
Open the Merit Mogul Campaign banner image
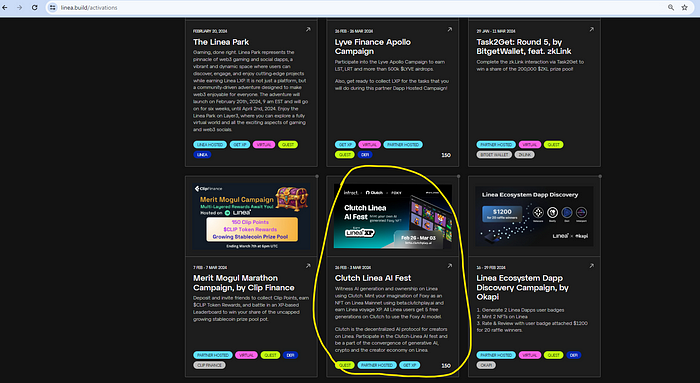point(251,216)
